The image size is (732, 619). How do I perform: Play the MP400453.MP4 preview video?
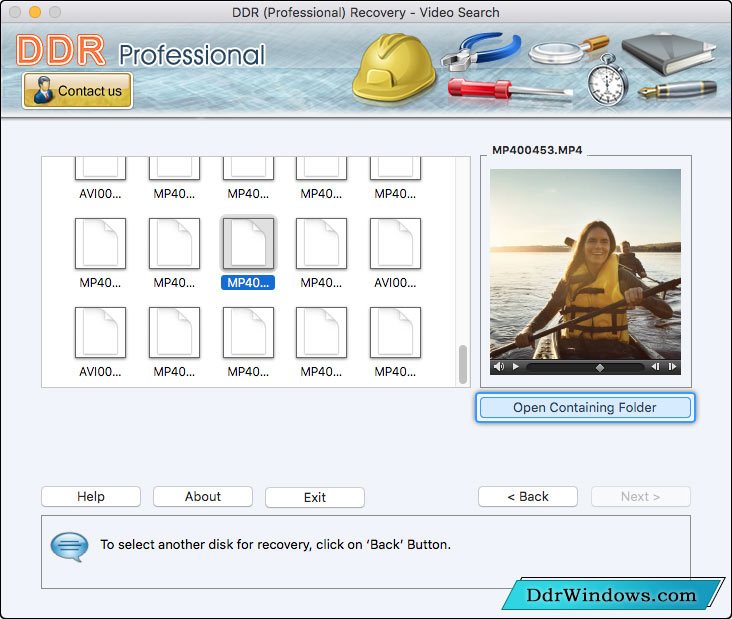[515, 366]
